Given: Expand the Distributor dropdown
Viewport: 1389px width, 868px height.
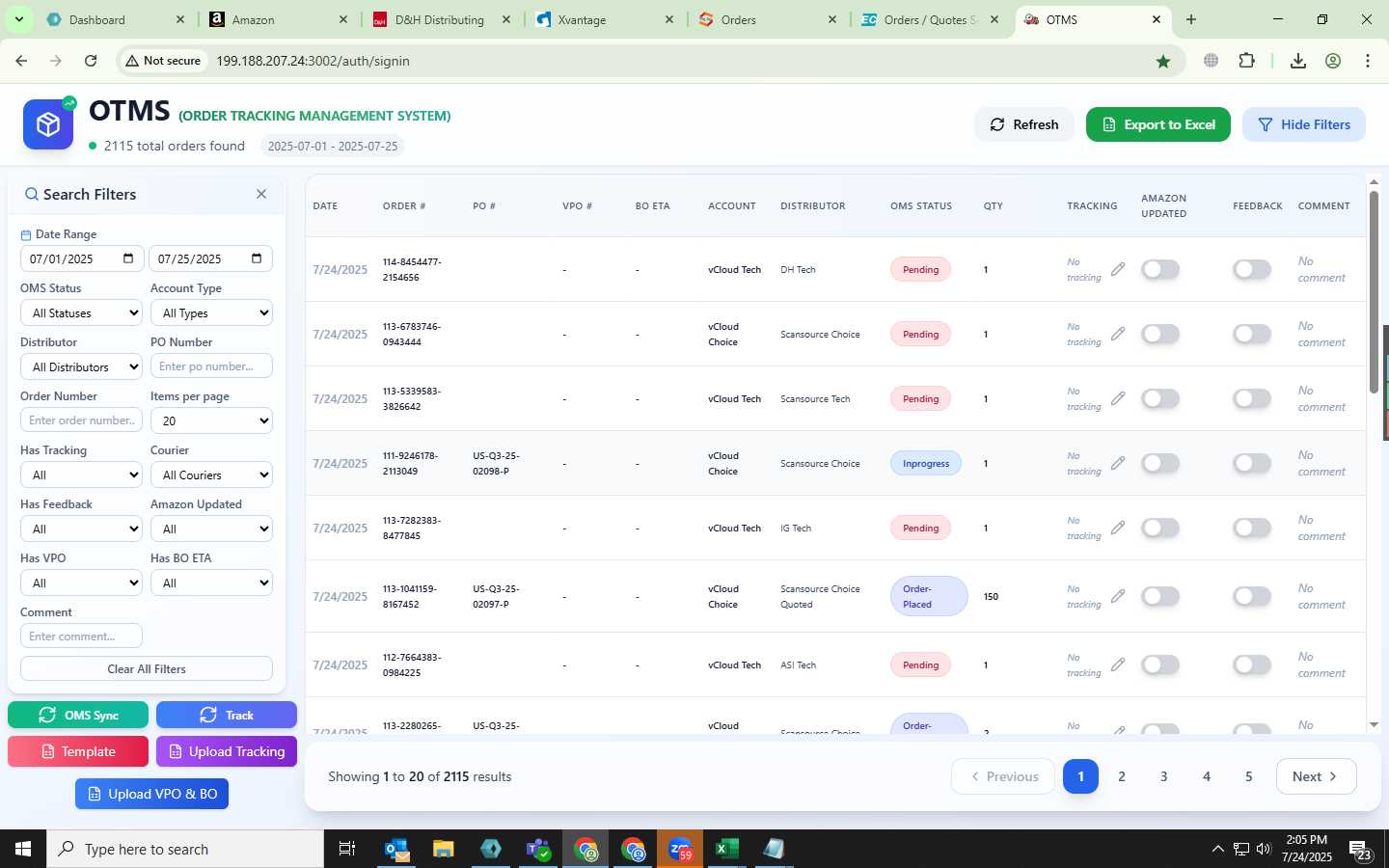Looking at the screenshot, I should point(81,366).
